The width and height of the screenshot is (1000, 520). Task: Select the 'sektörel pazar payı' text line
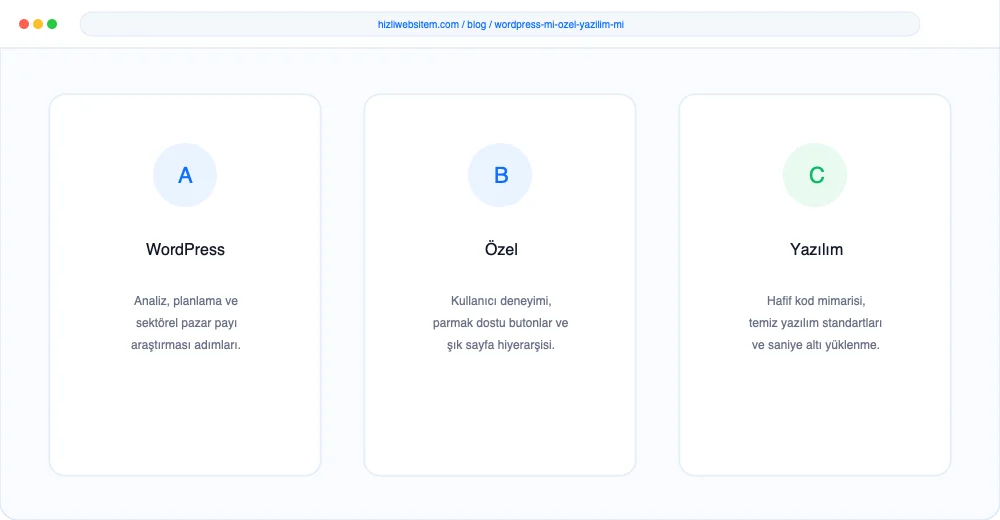point(186,323)
